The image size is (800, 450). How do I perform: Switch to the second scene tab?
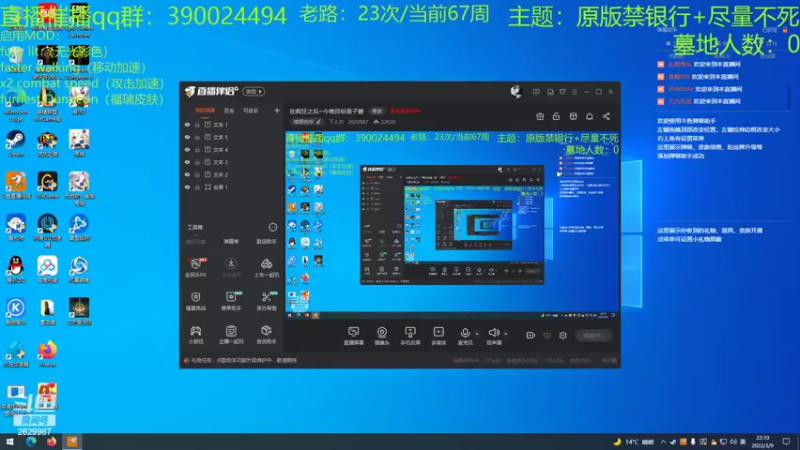coord(229,110)
